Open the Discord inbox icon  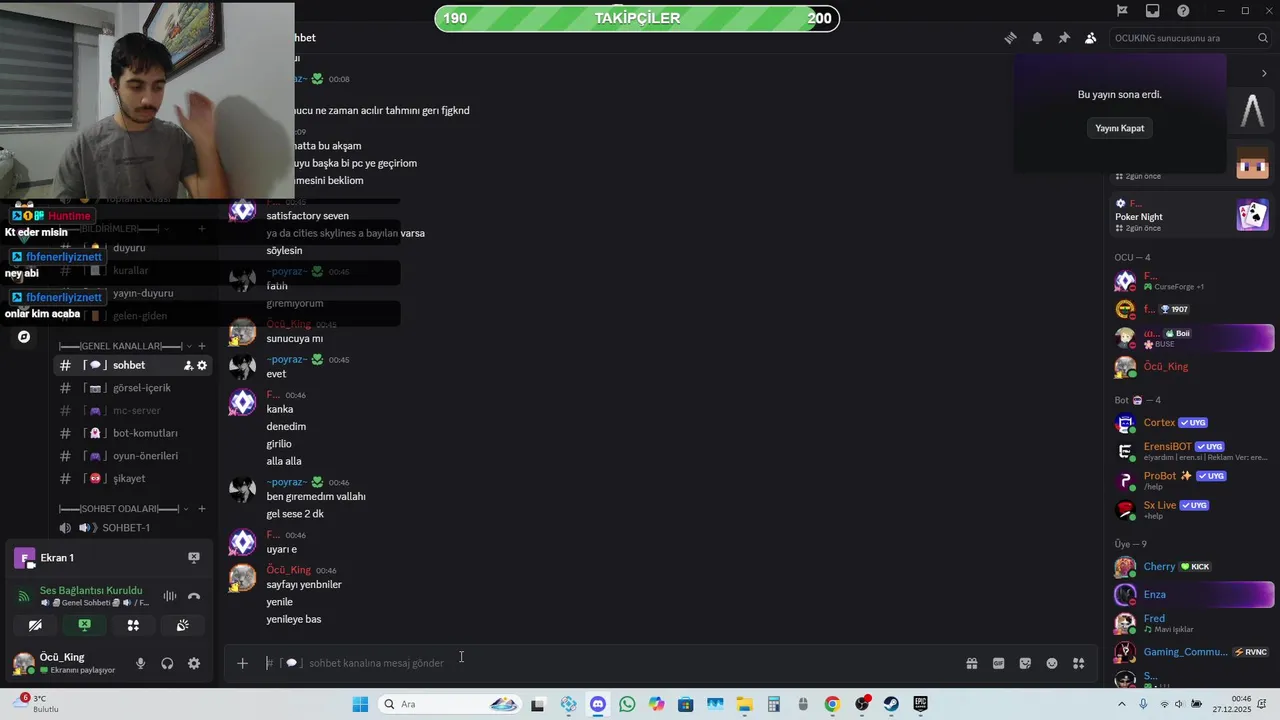[1153, 11]
